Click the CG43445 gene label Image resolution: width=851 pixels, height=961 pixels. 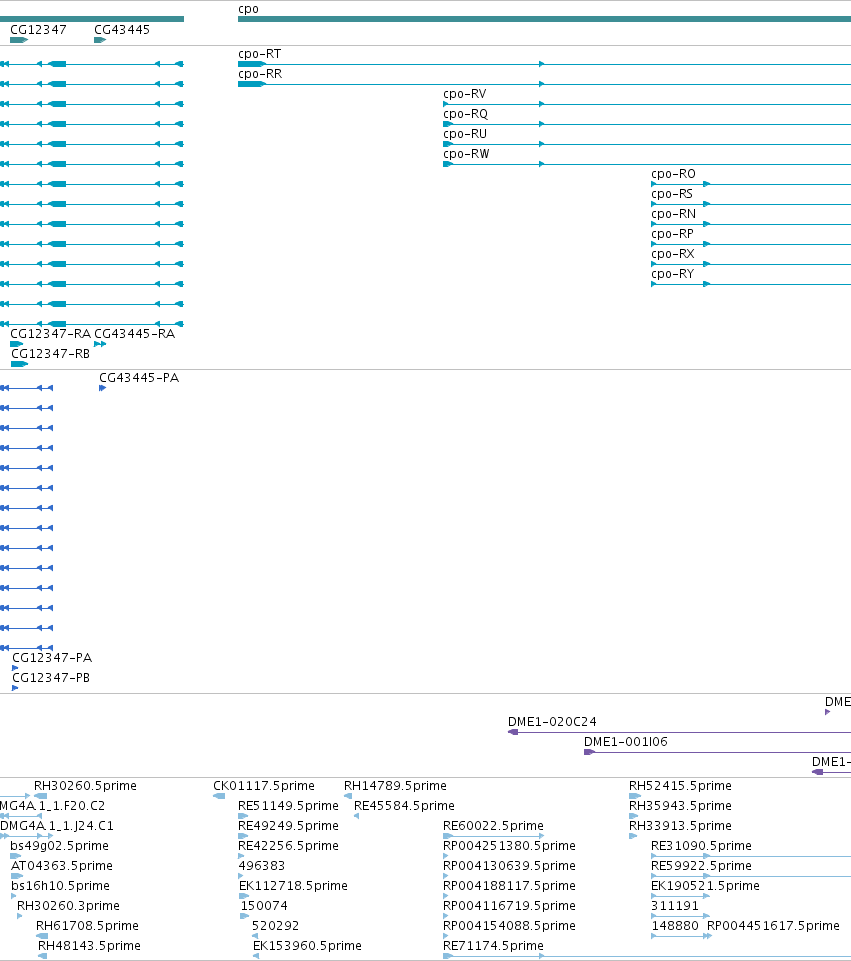click(x=121, y=29)
